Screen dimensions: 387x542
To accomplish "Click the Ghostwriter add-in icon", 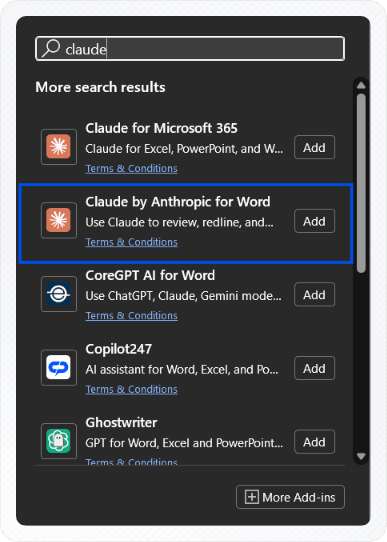I will pos(59,441).
